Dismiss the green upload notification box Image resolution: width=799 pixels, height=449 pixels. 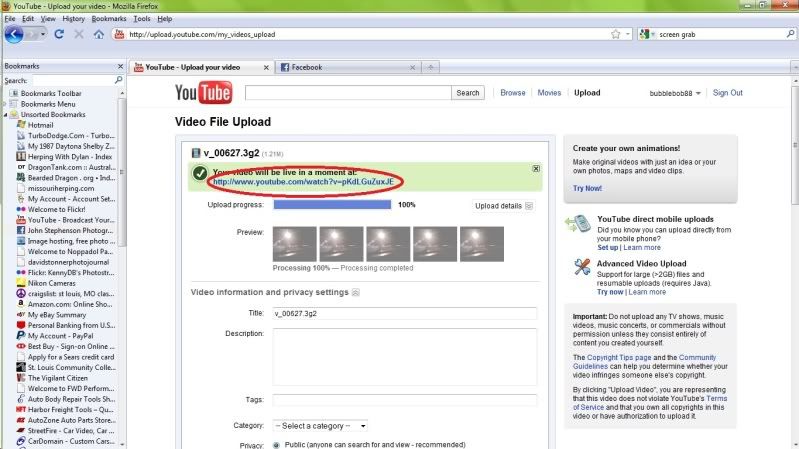tap(536, 169)
